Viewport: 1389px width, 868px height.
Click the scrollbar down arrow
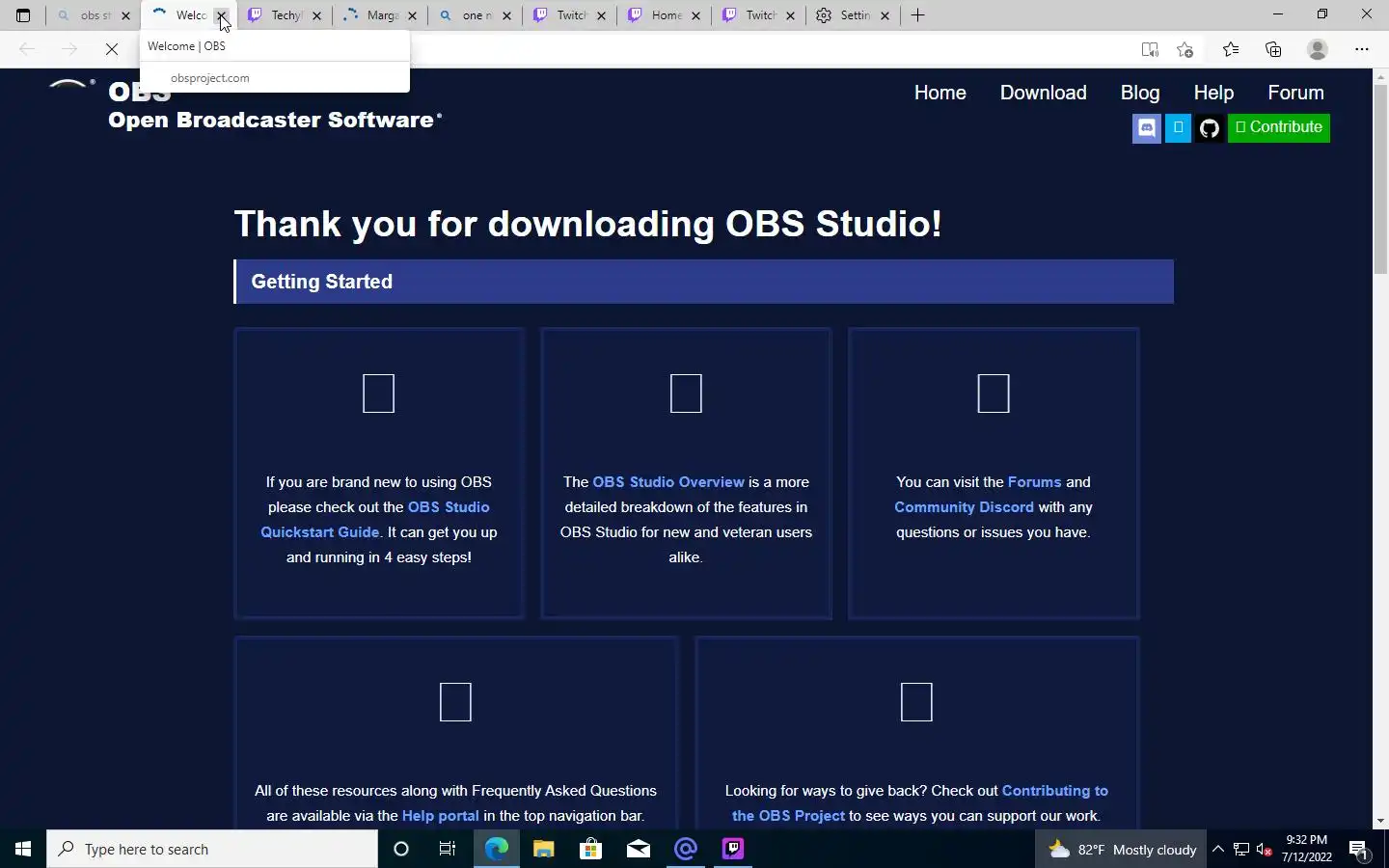pyautogui.click(x=1380, y=821)
